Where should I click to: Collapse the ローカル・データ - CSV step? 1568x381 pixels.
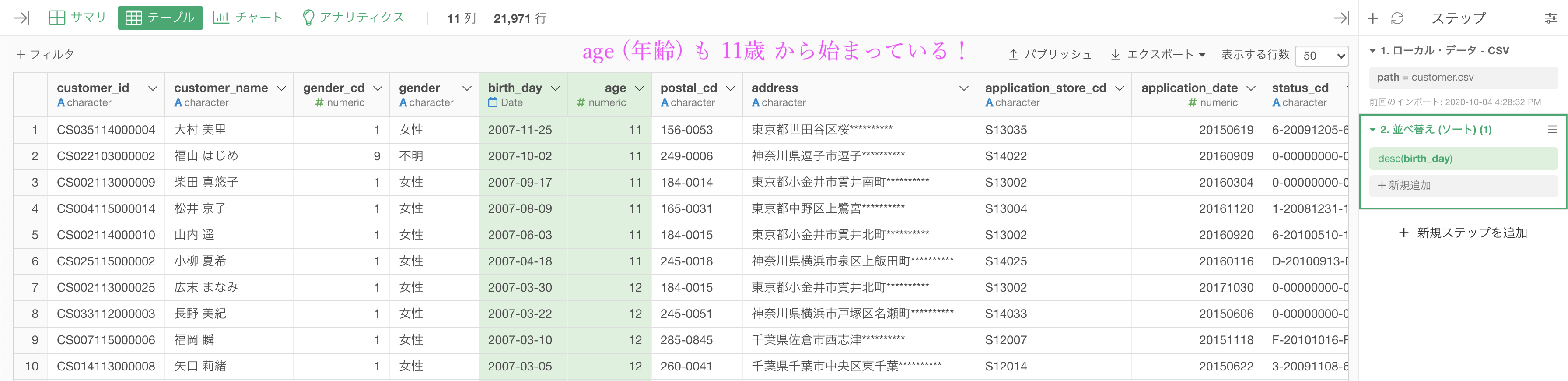(x=1372, y=51)
